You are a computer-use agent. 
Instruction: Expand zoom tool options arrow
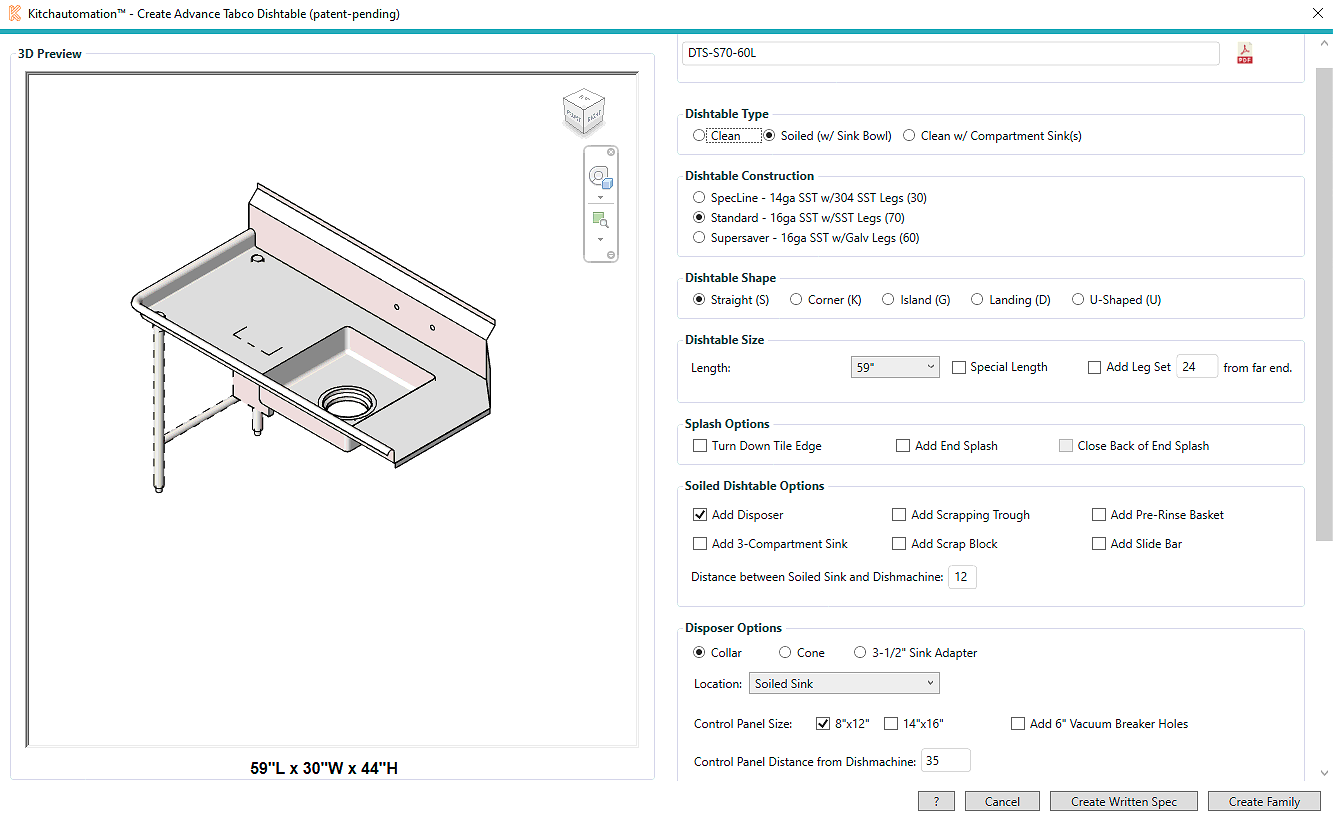[x=600, y=240]
